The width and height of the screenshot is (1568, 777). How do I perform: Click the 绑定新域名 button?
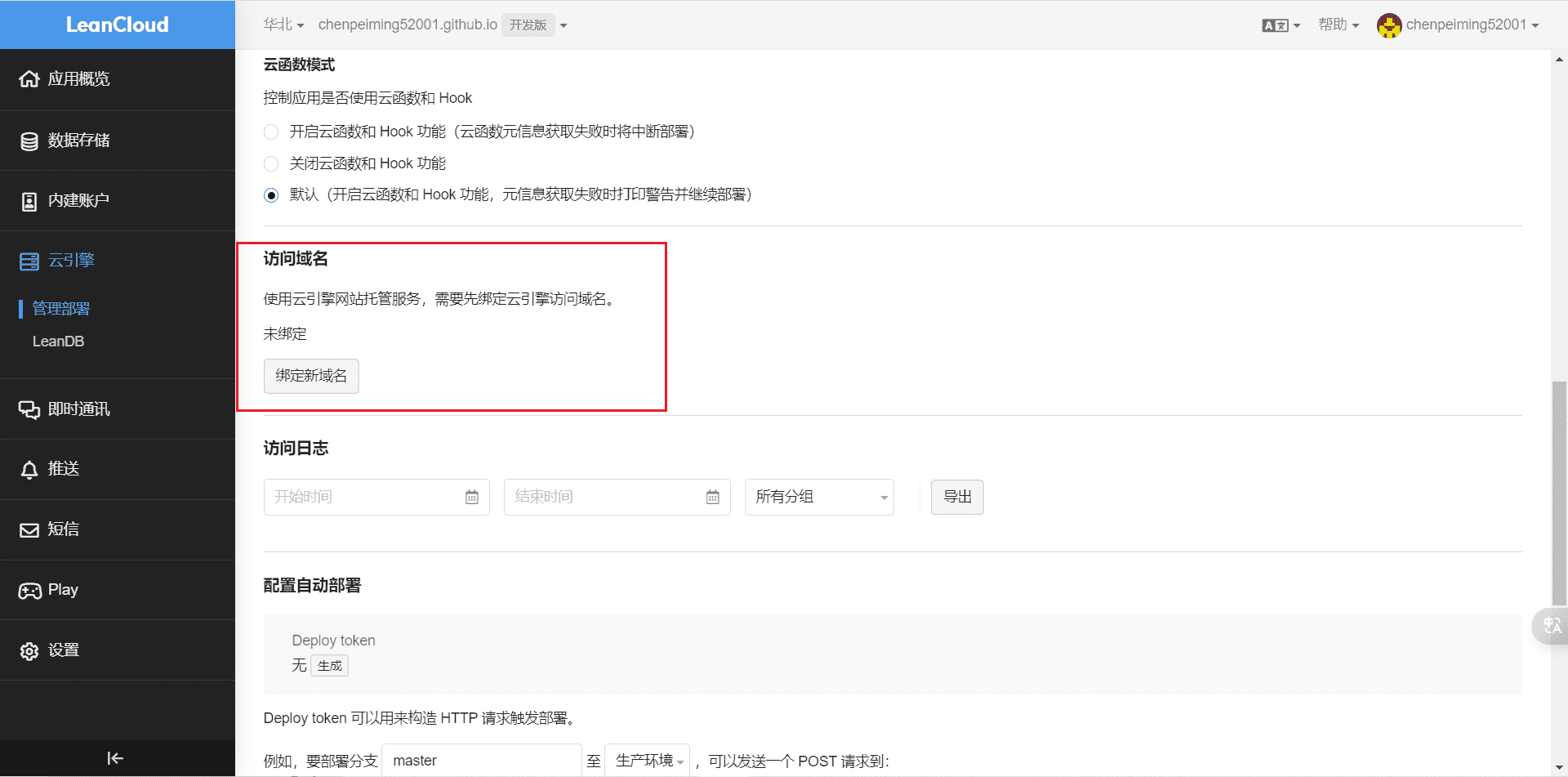tap(311, 376)
